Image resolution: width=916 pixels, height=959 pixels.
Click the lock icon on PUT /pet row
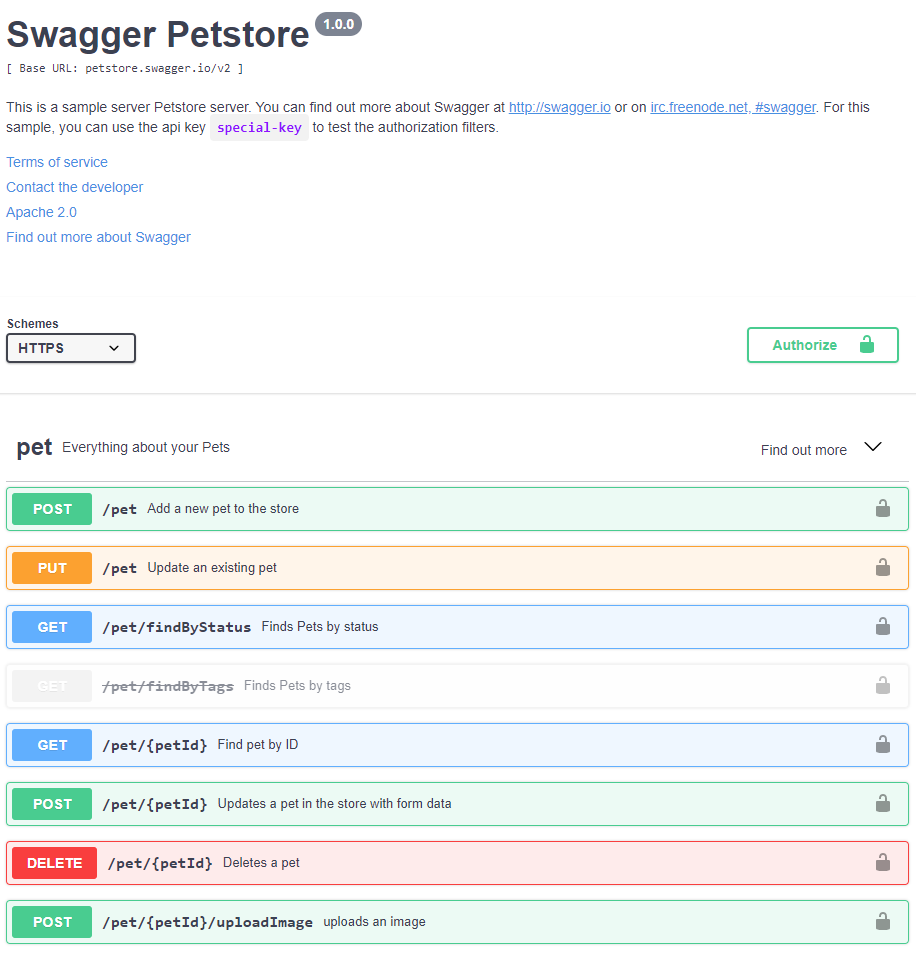[882, 568]
